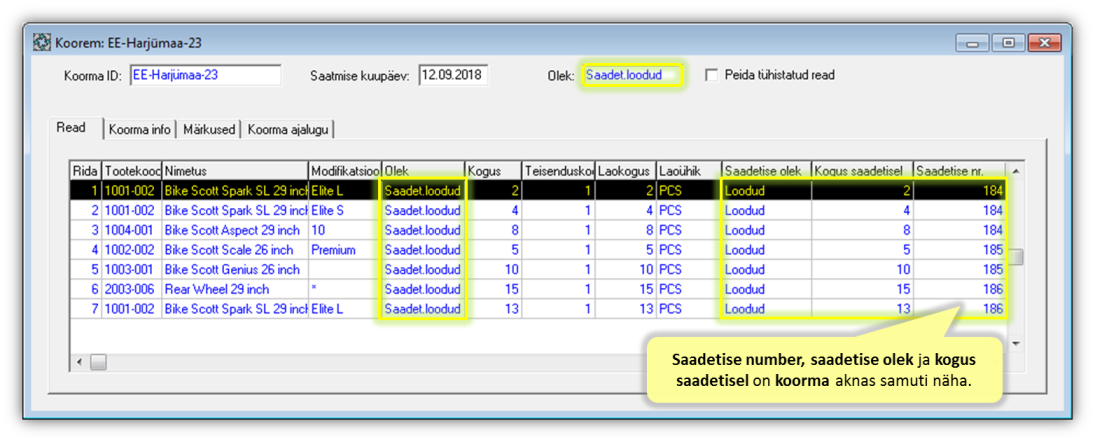Click the Olek status field at top
Image resolution: width=1095 pixels, height=442 pixels.
click(x=632, y=75)
